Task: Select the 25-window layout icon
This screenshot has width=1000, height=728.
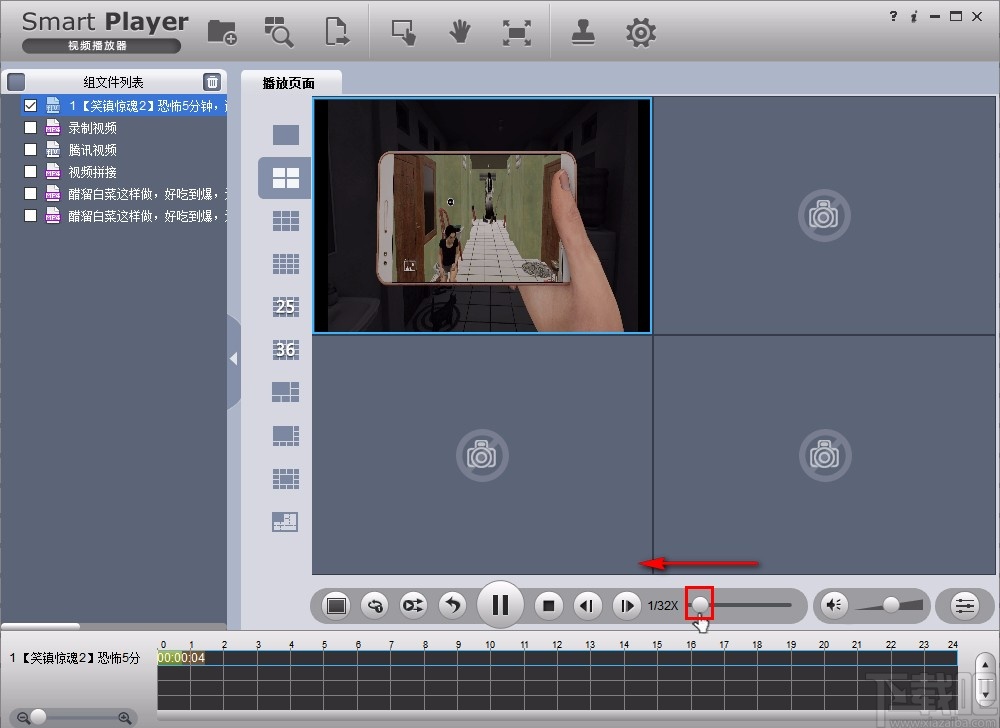Action: click(286, 306)
